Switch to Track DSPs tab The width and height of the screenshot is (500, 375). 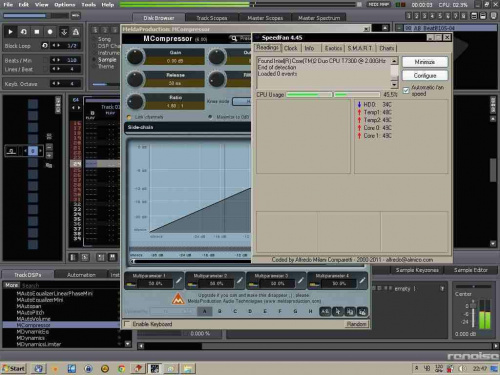(x=28, y=275)
